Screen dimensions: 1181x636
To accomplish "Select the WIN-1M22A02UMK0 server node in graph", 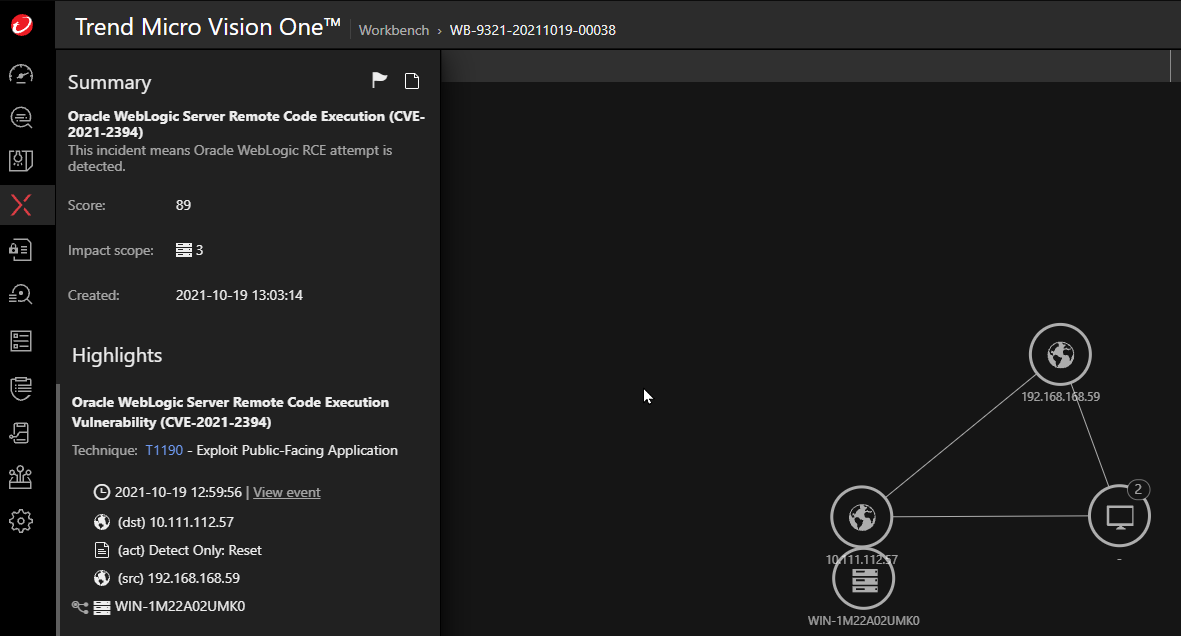I will (864, 579).
